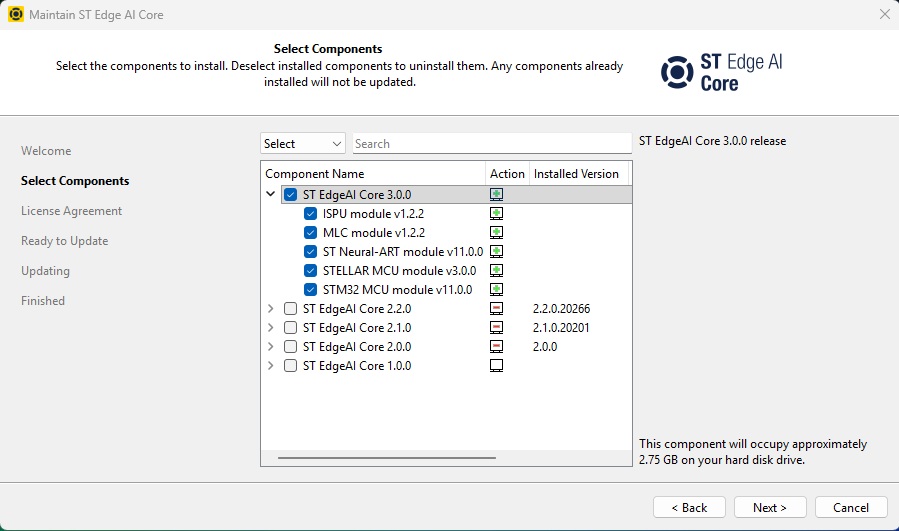Select STELLAR MCU module v3.0.0 row label
The image size is (899, 531).
399,270
